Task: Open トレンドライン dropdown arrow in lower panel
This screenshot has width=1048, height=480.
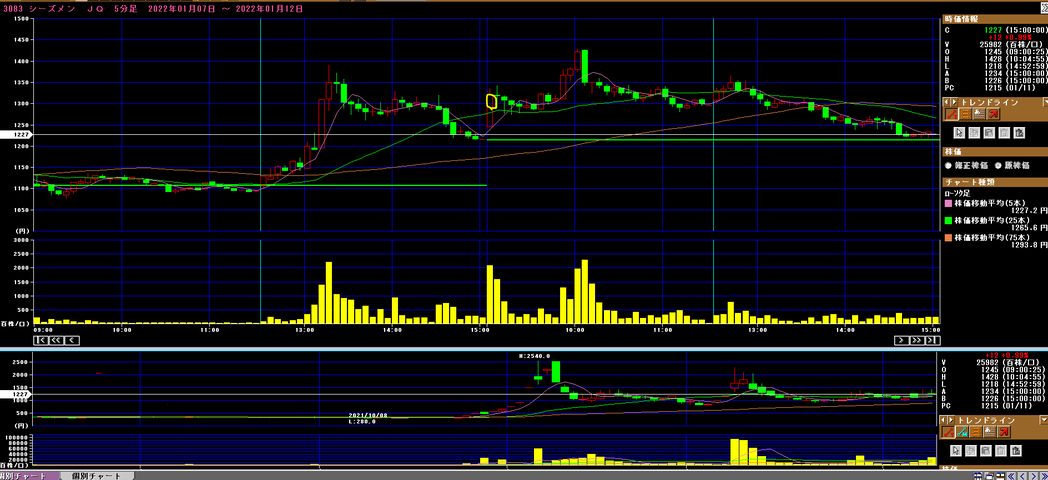Action: (x=1043, y=420)
